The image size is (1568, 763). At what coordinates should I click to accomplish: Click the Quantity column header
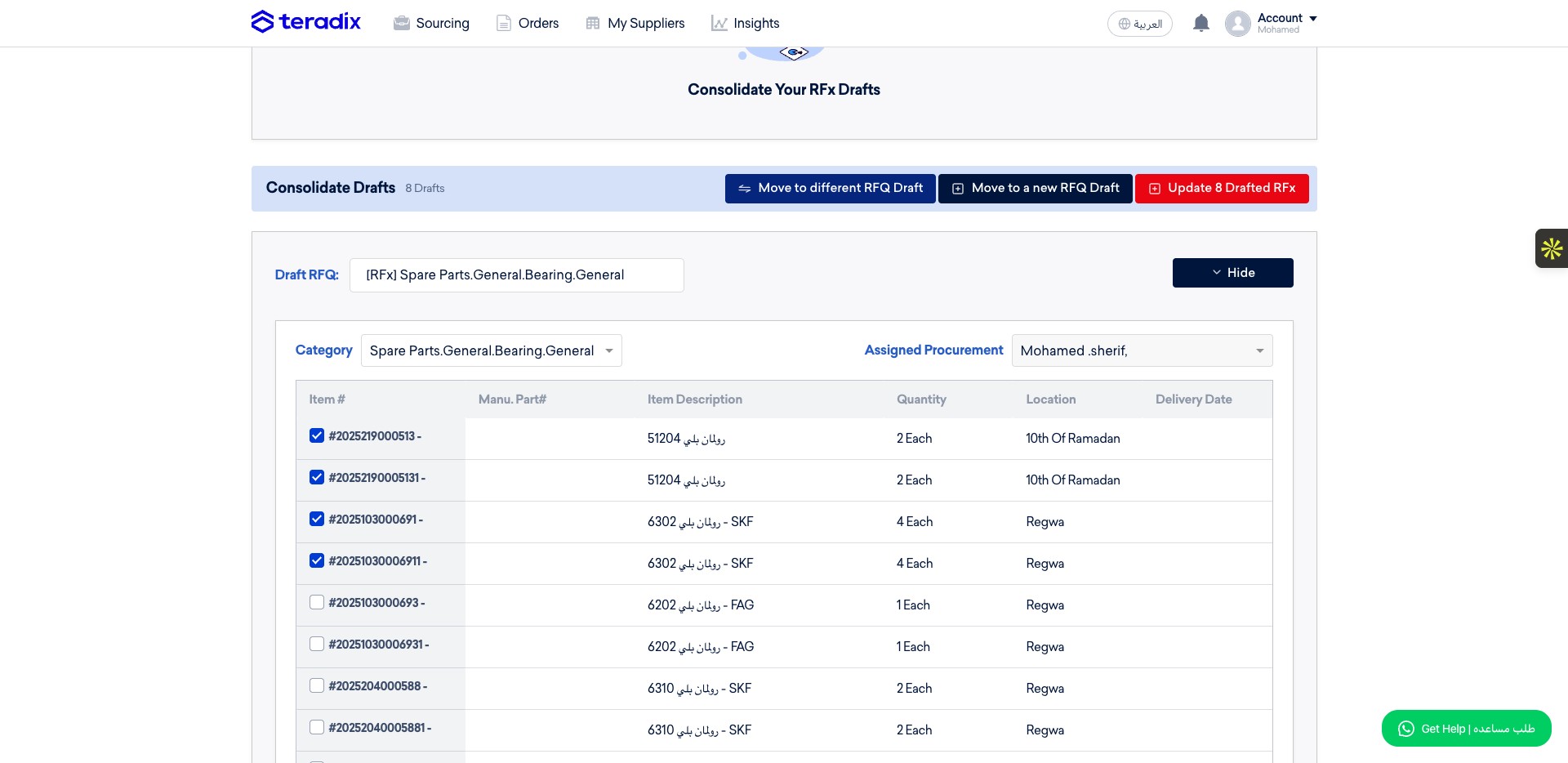click(921, 399)
